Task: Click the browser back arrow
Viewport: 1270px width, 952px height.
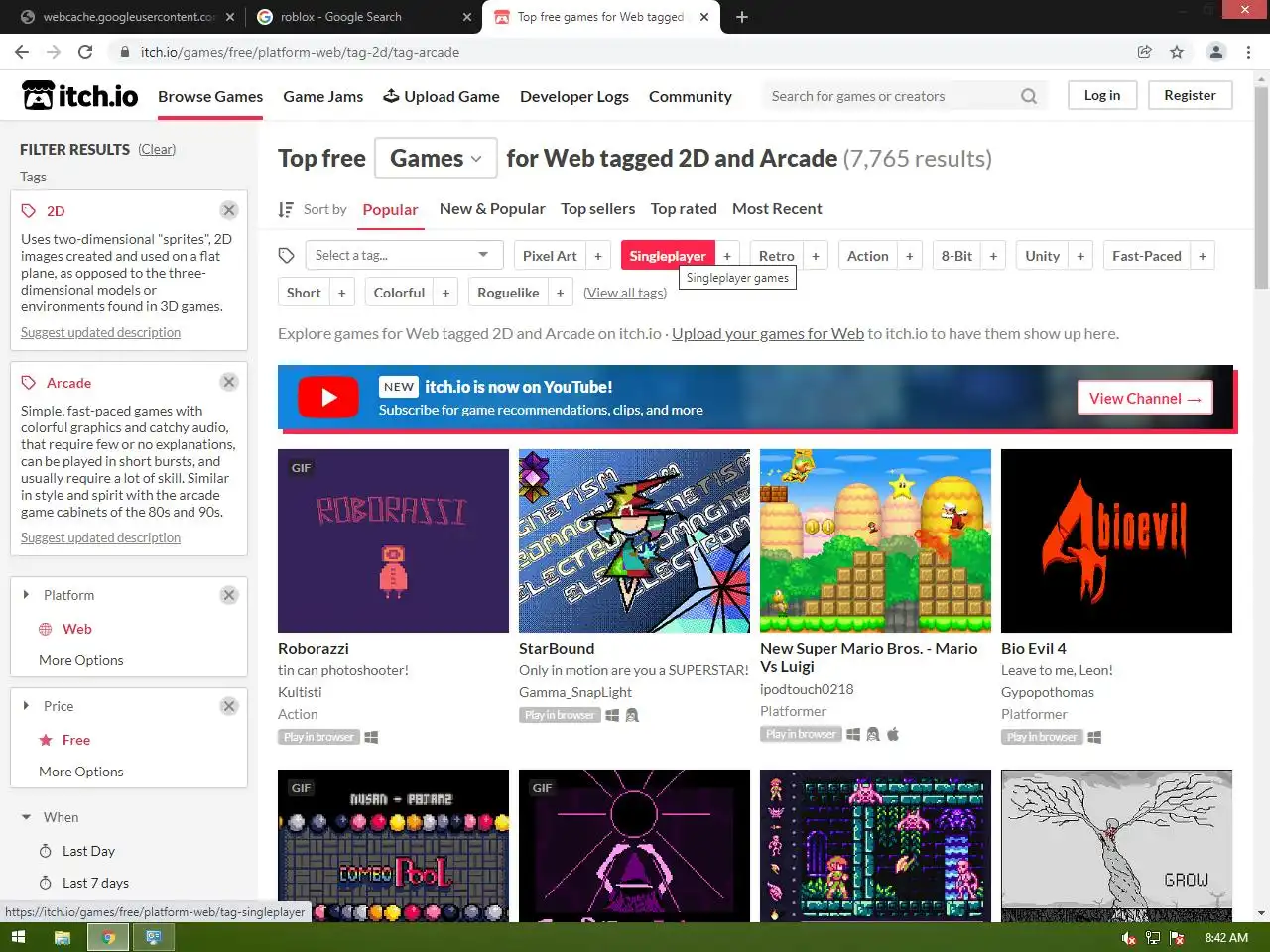Action: click(22, 52)
